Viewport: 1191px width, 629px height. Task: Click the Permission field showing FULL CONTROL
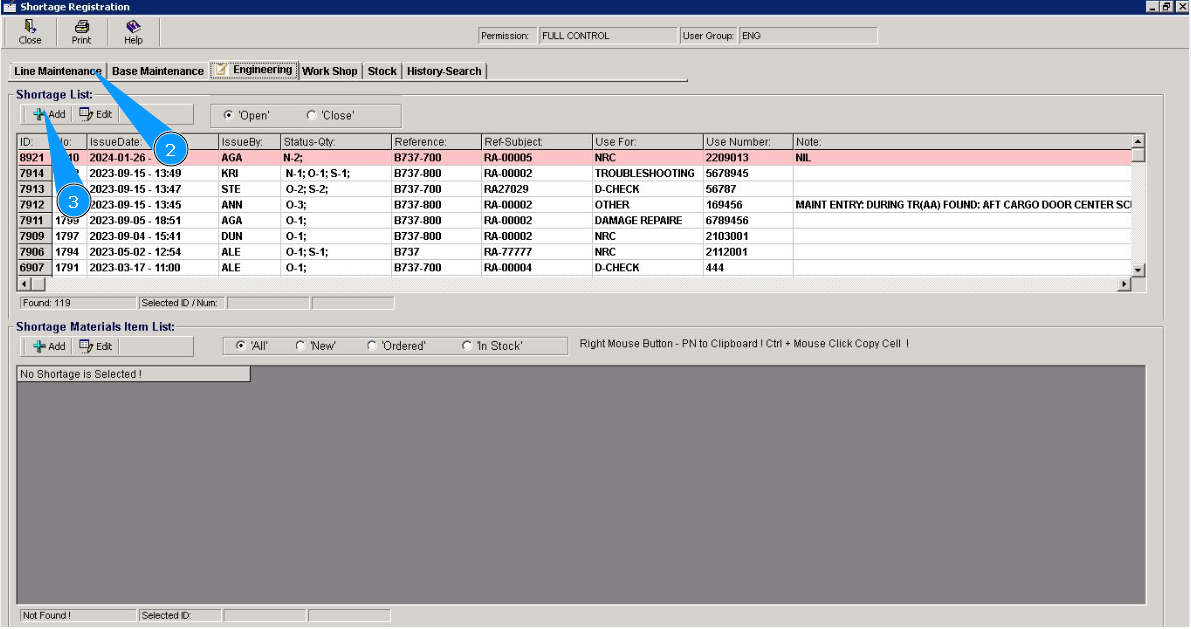608,36
